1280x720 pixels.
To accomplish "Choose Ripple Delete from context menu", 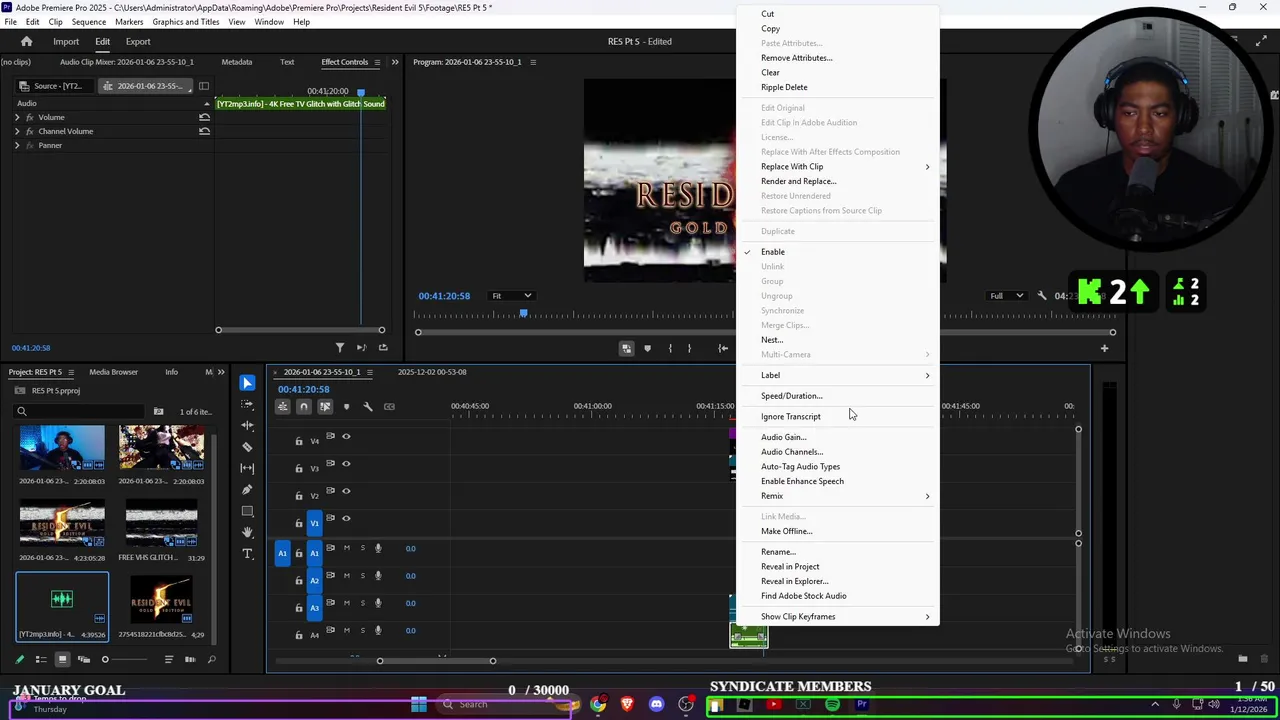I will tap(784, 87).
